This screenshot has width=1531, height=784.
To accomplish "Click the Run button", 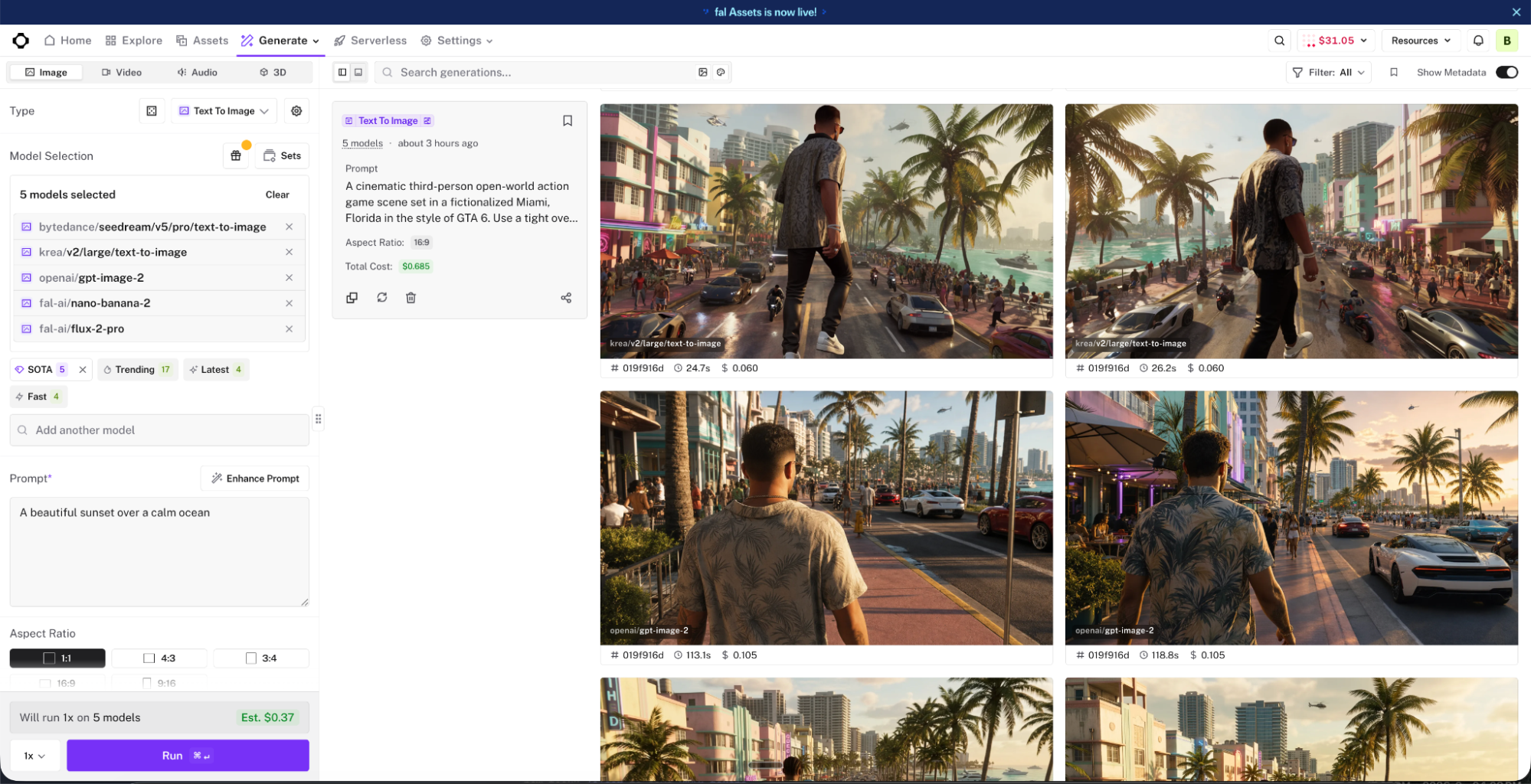I will [x=188, y=756].
